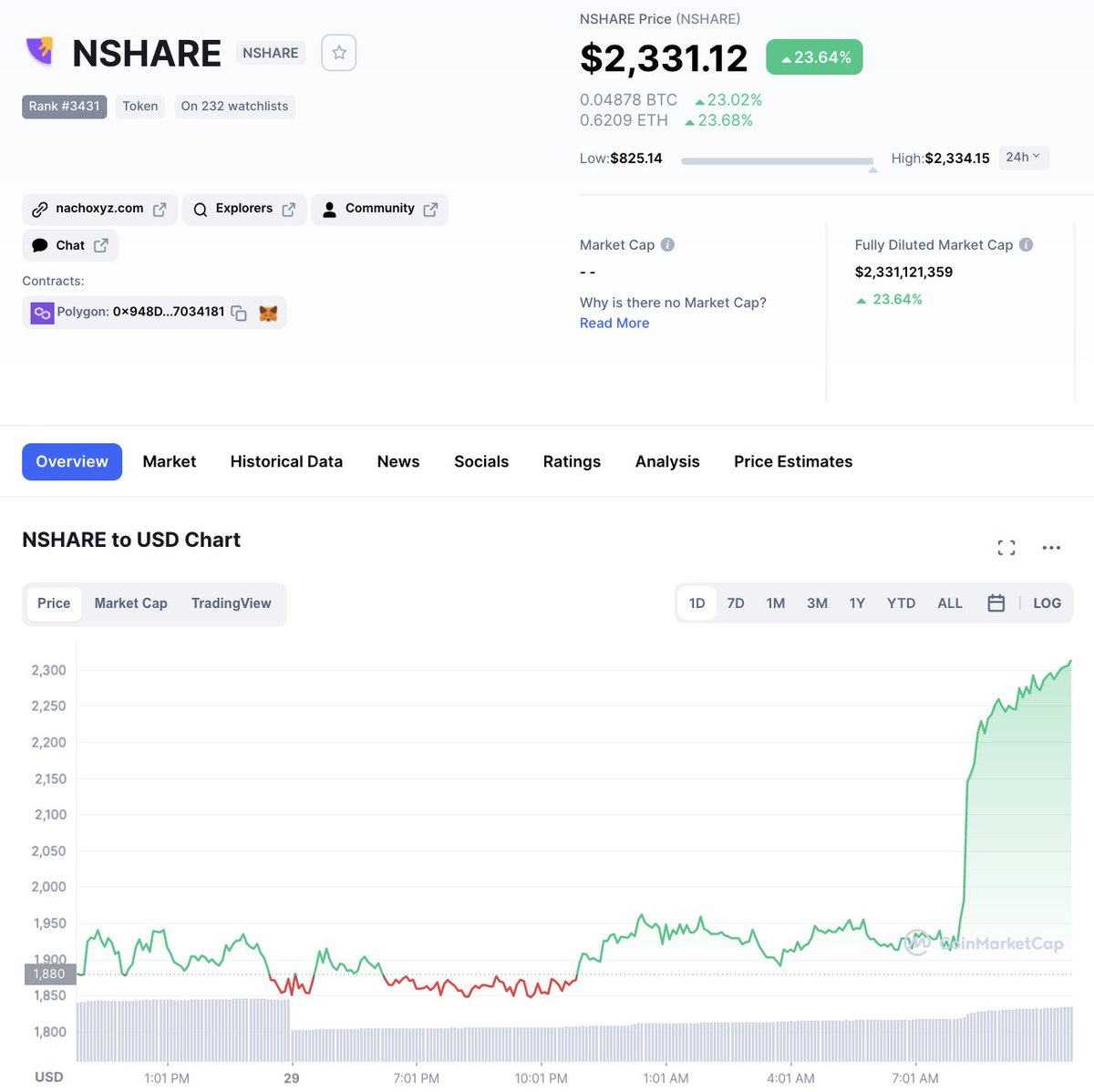1094x1092 pixels.
Task: Open the Socials tab
Action: (x=481, y=461)
